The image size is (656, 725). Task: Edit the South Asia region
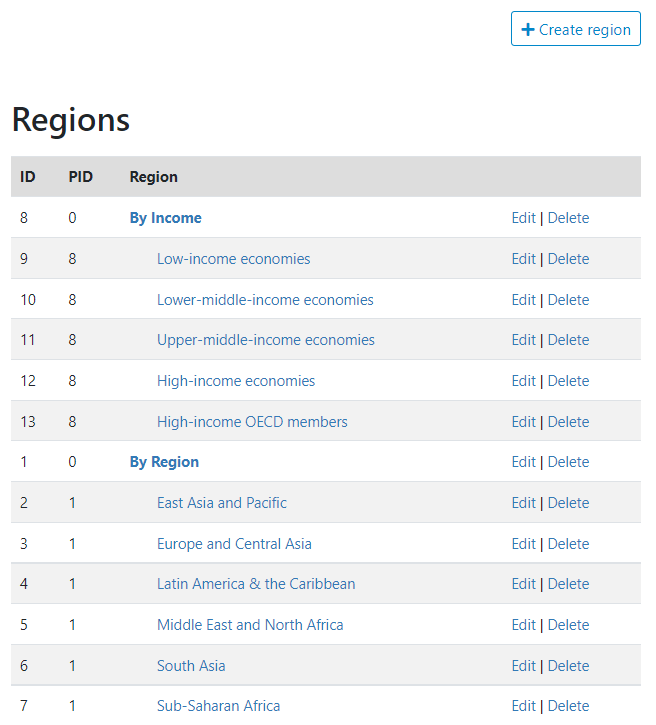523,666
